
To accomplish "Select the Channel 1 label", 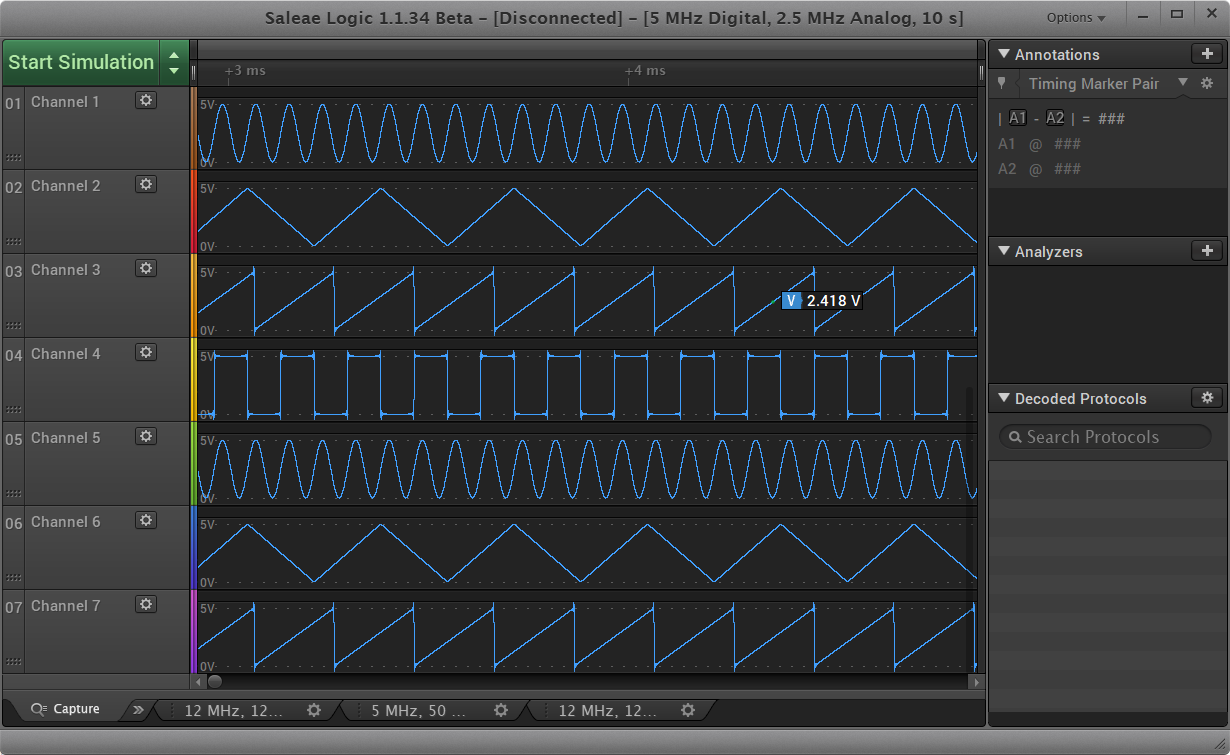I will pyautogui.click(x=65, y=101).
